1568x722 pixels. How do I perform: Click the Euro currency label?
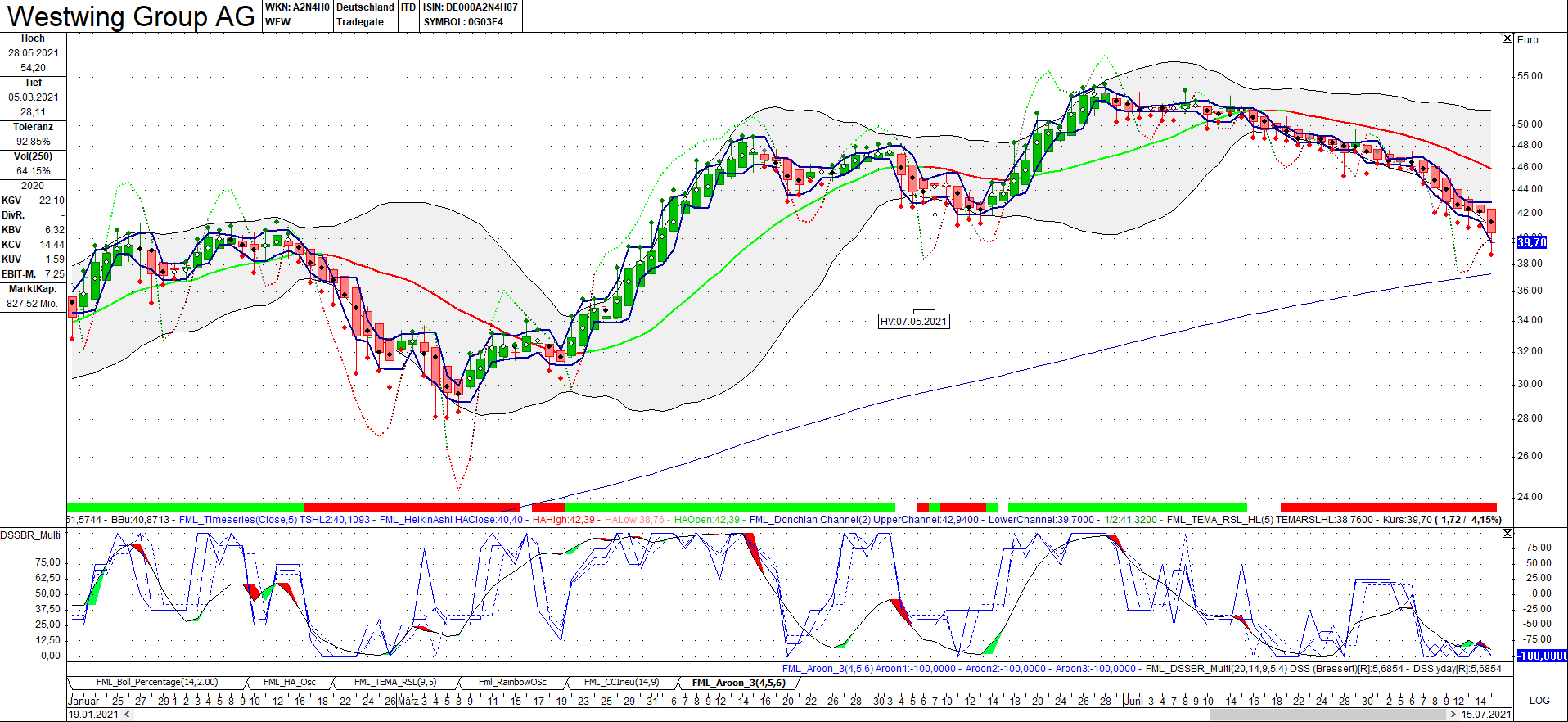click(1528, 39)
